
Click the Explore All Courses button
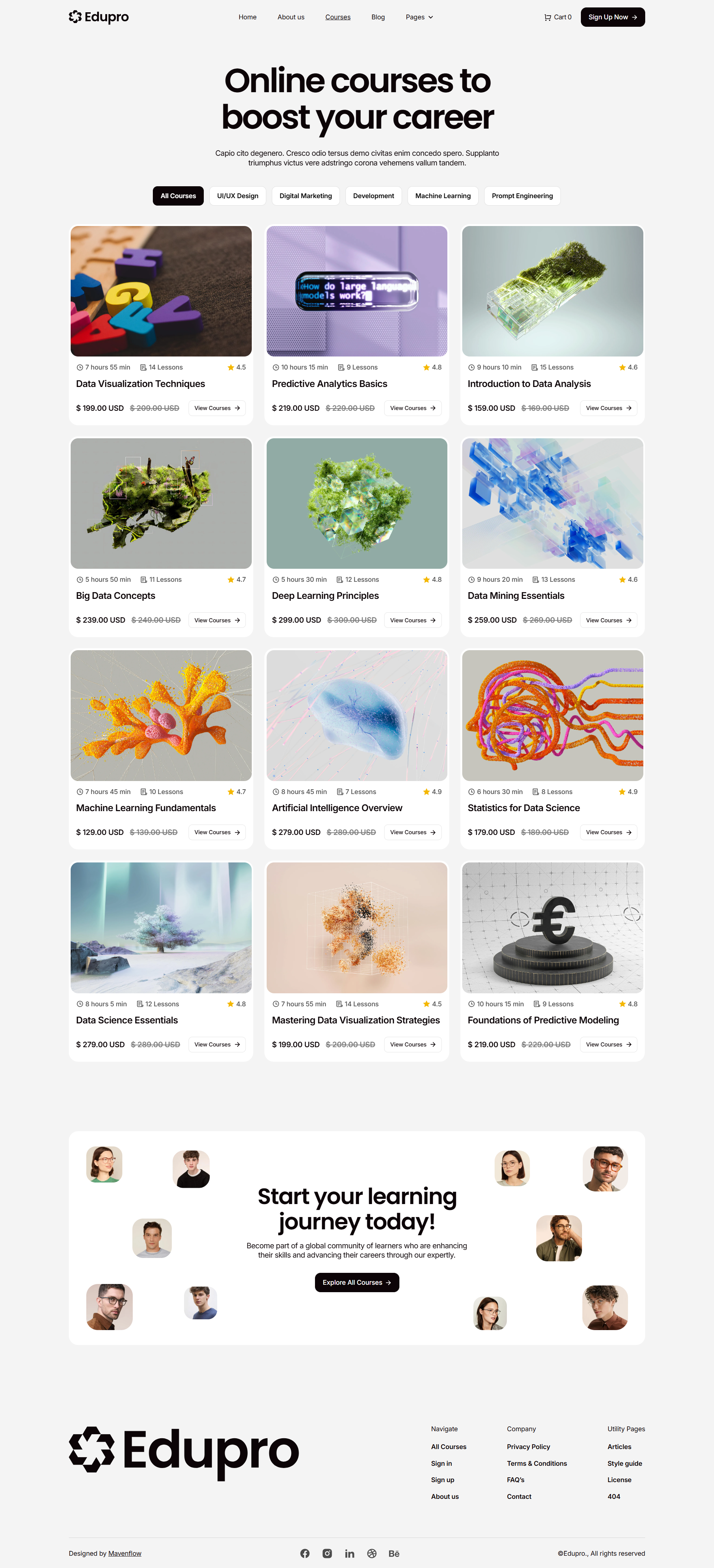pyautogui.click(x=357, y=1282)
